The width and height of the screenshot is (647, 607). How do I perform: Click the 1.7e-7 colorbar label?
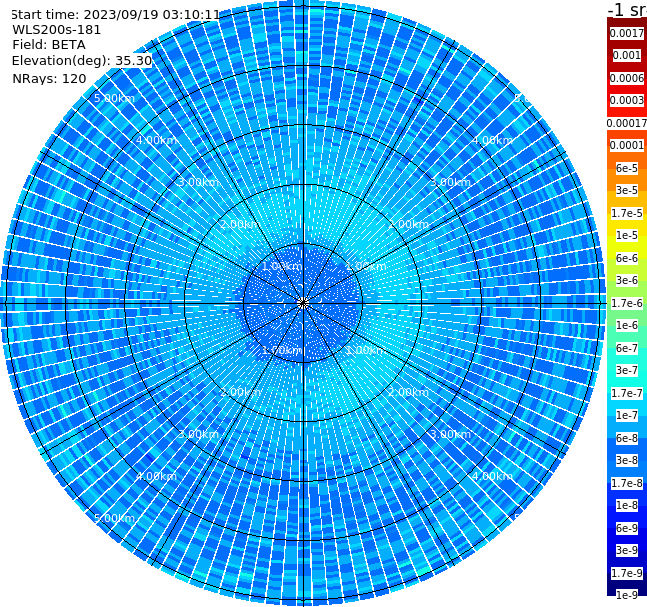coord(627,393)
